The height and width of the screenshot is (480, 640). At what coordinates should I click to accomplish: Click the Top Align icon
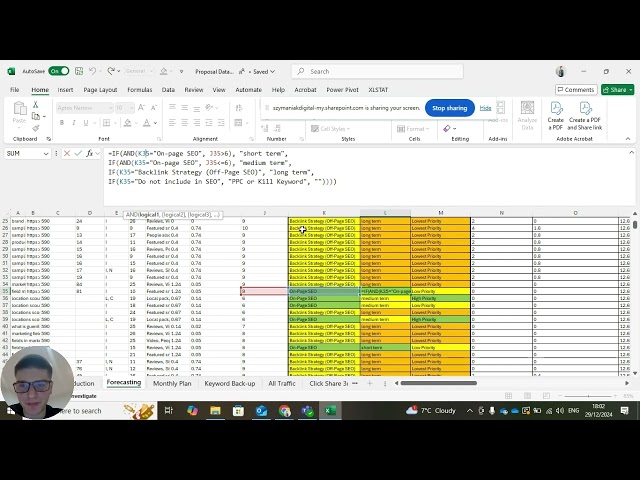point(172,107)
